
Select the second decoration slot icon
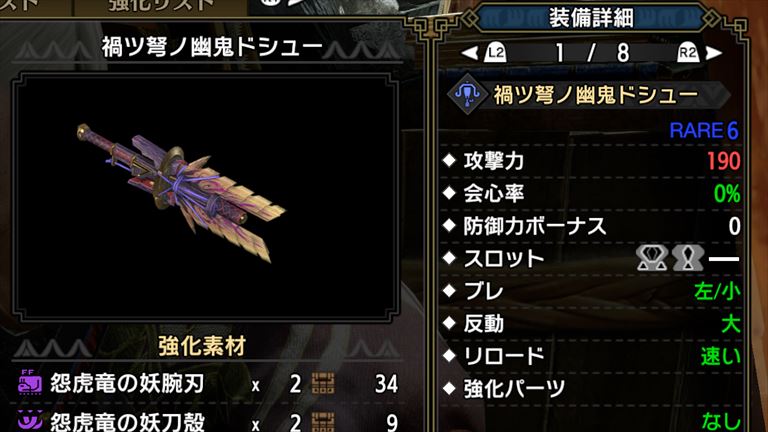tap(688, 258)
